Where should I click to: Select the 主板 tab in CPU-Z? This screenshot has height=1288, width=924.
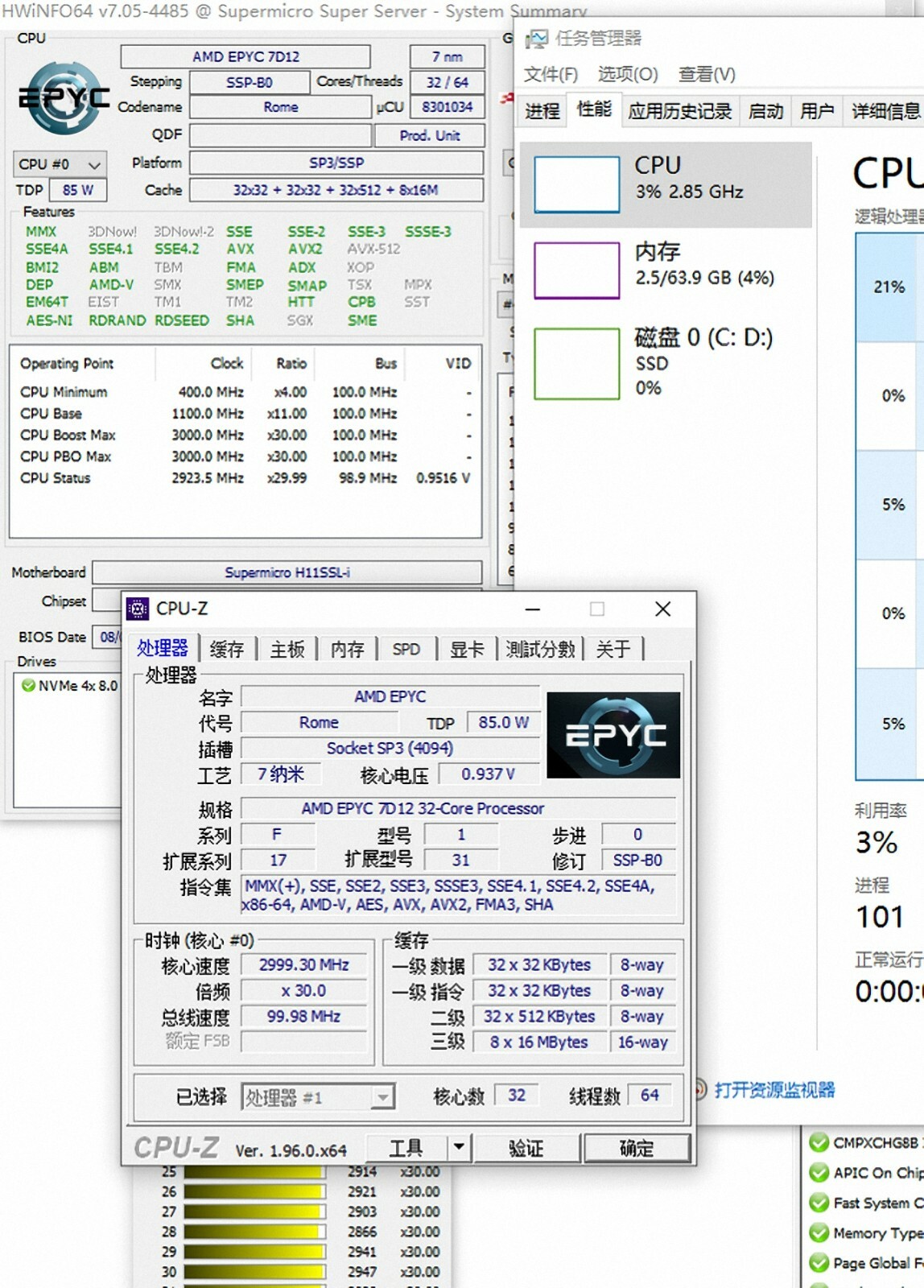(x=287, y=649)
